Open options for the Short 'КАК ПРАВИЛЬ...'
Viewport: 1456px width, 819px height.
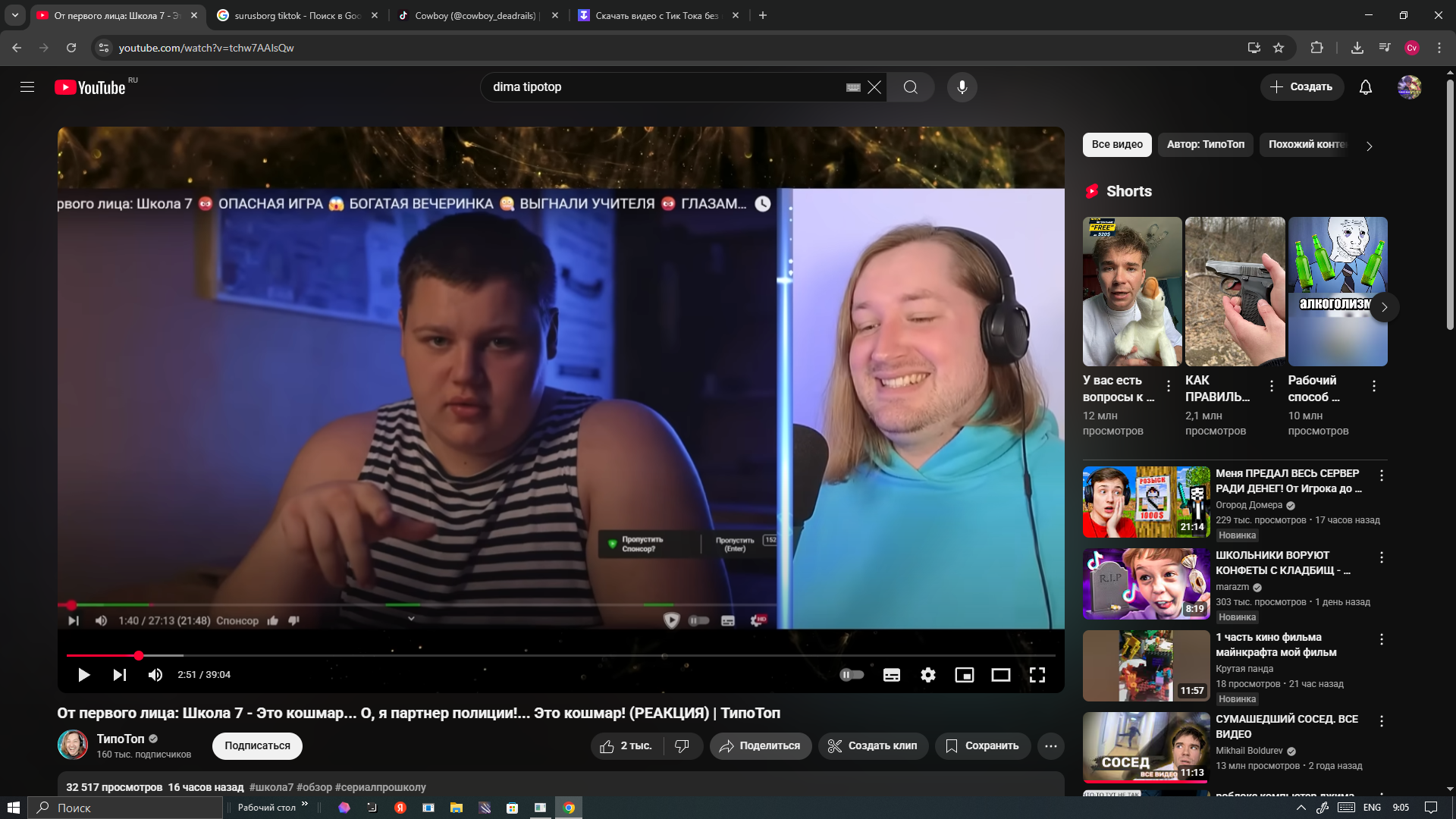click(x=1272, y=387)
